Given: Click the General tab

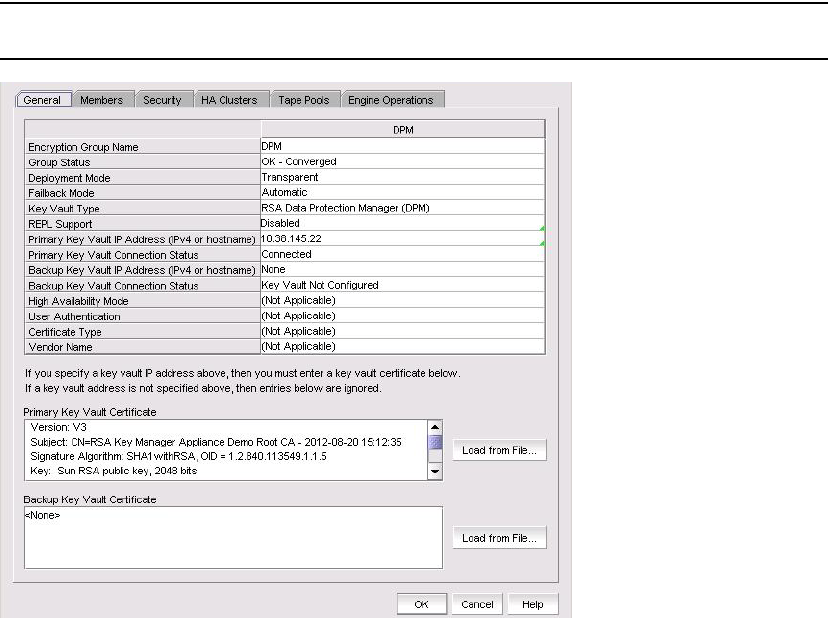Looking at the screenshot, I should [42, 100].
